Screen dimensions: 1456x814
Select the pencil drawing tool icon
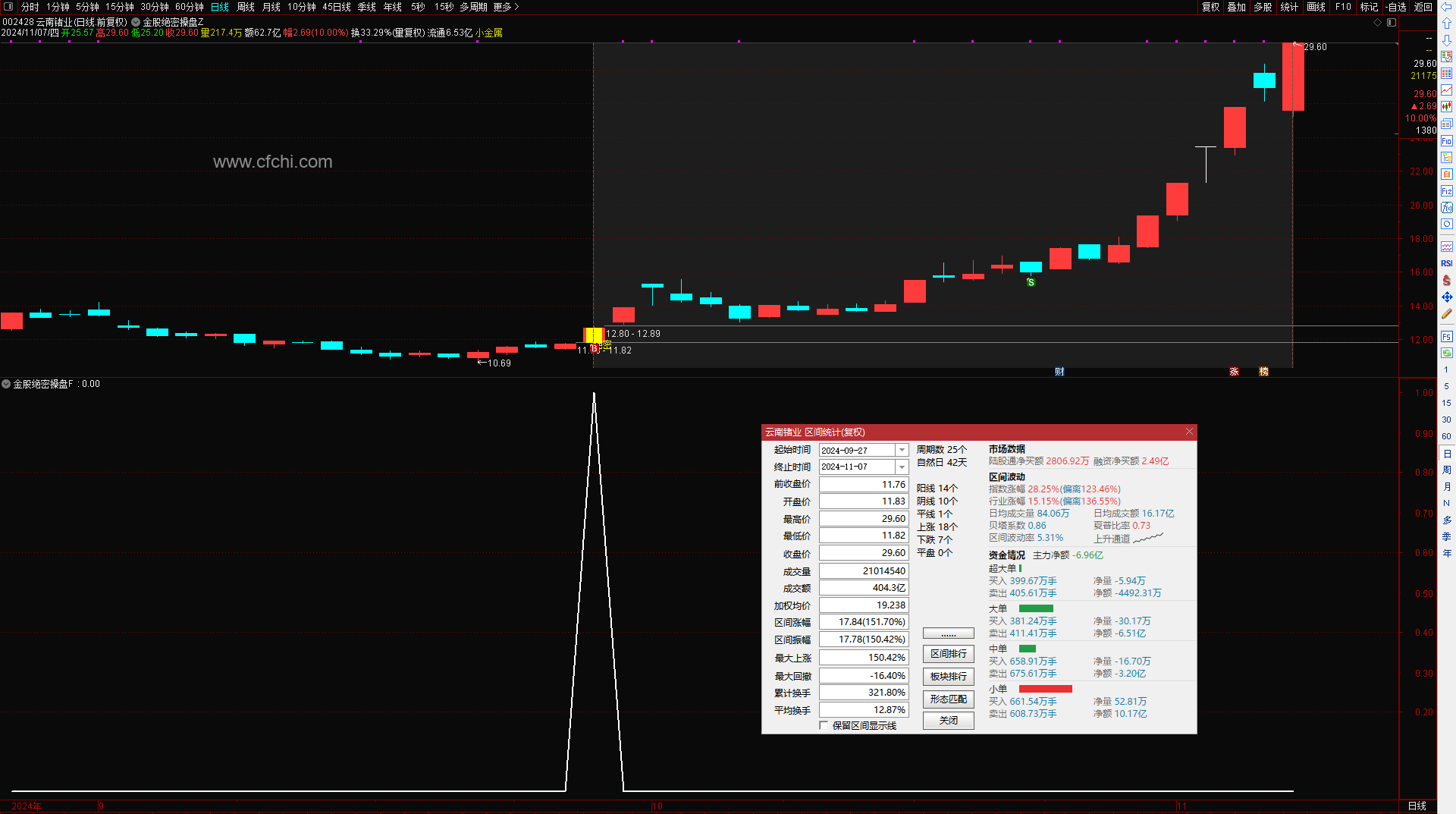click(x=1447, y=313)
